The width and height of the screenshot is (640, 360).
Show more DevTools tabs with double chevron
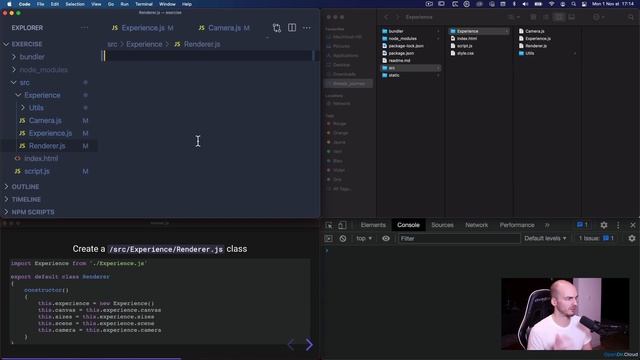(x=547, y=225)
